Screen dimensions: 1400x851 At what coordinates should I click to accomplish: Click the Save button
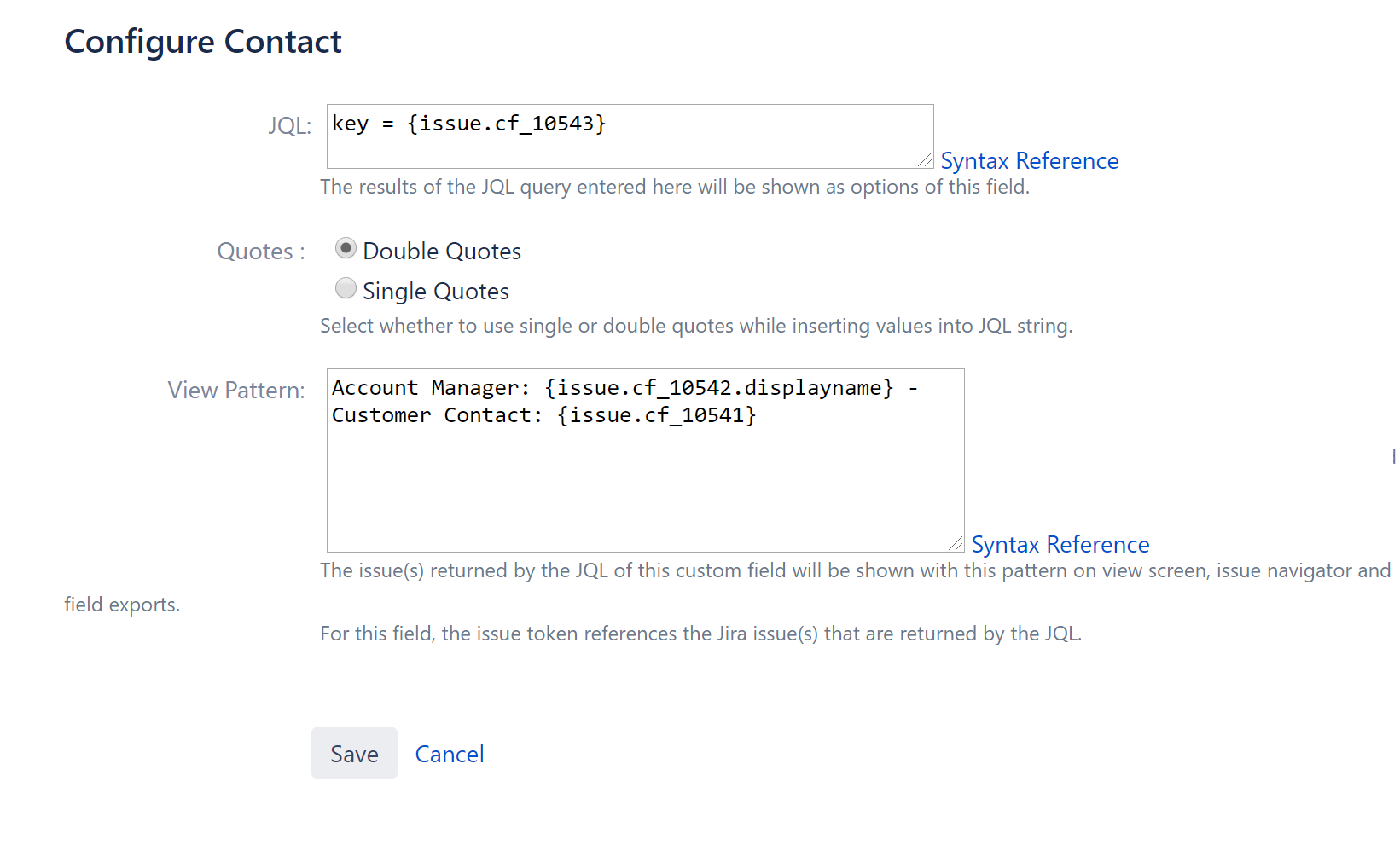point(353,753)
